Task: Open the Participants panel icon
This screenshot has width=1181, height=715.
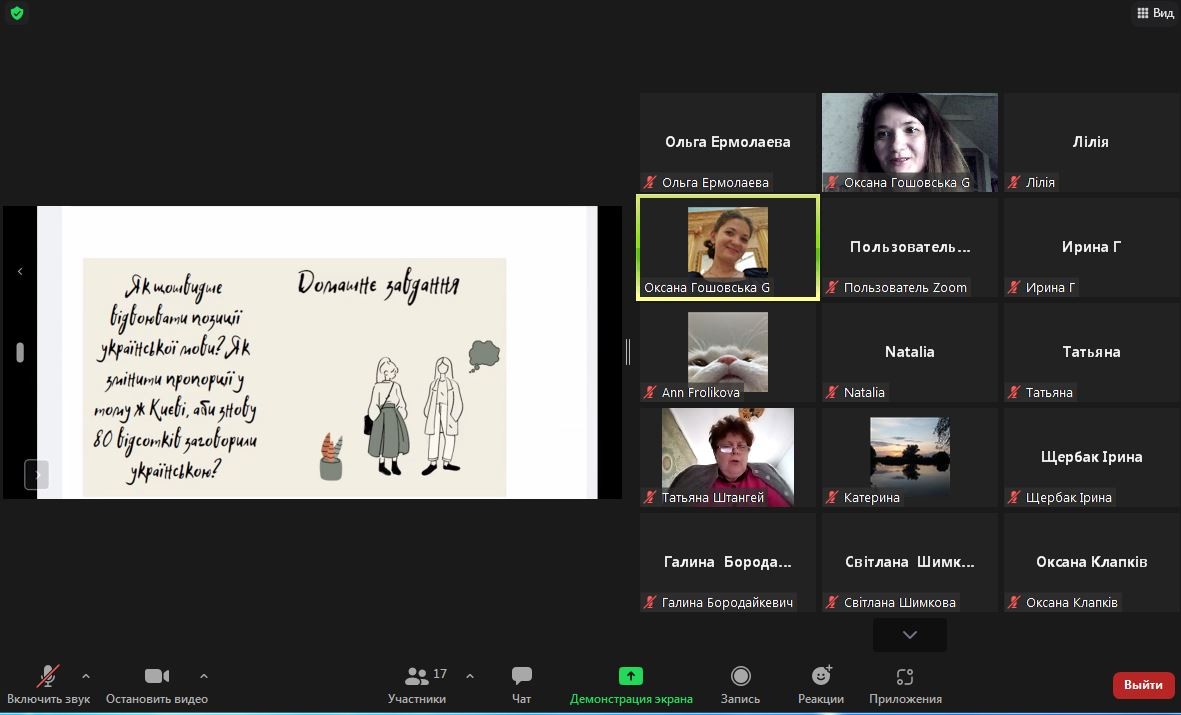Action: pyautogui.click(x=417, y=677)
